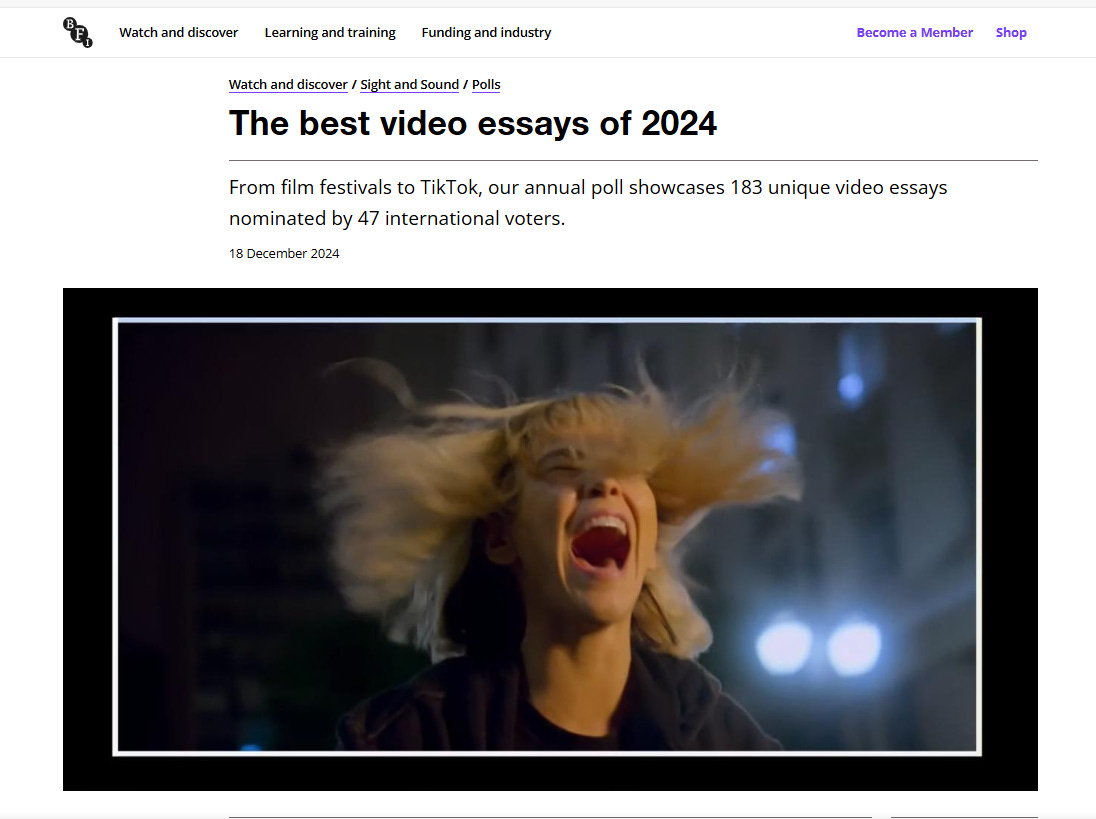1096x819 pixels.
Task: Follow the Watch and discover breadcrumb link
Action: point(288,85)
